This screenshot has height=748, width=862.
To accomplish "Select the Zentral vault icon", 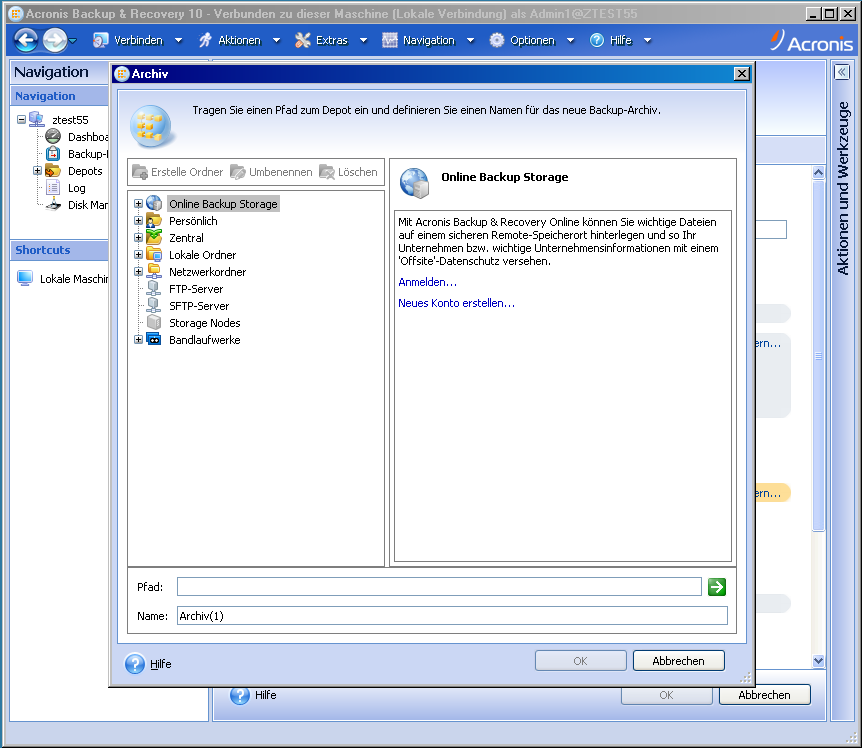I will click(154, 237).
